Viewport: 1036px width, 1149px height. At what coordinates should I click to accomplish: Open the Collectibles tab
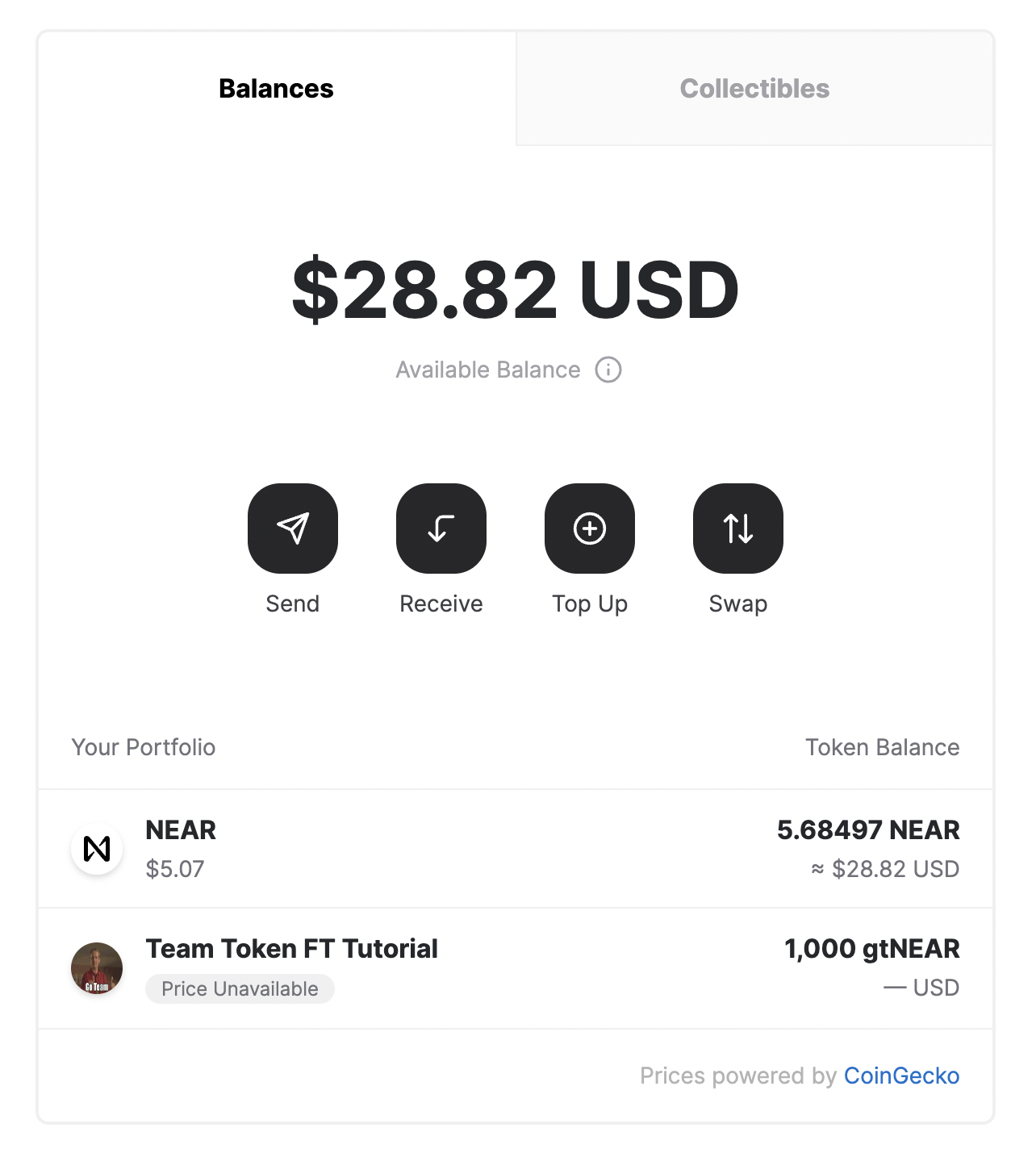754,89
